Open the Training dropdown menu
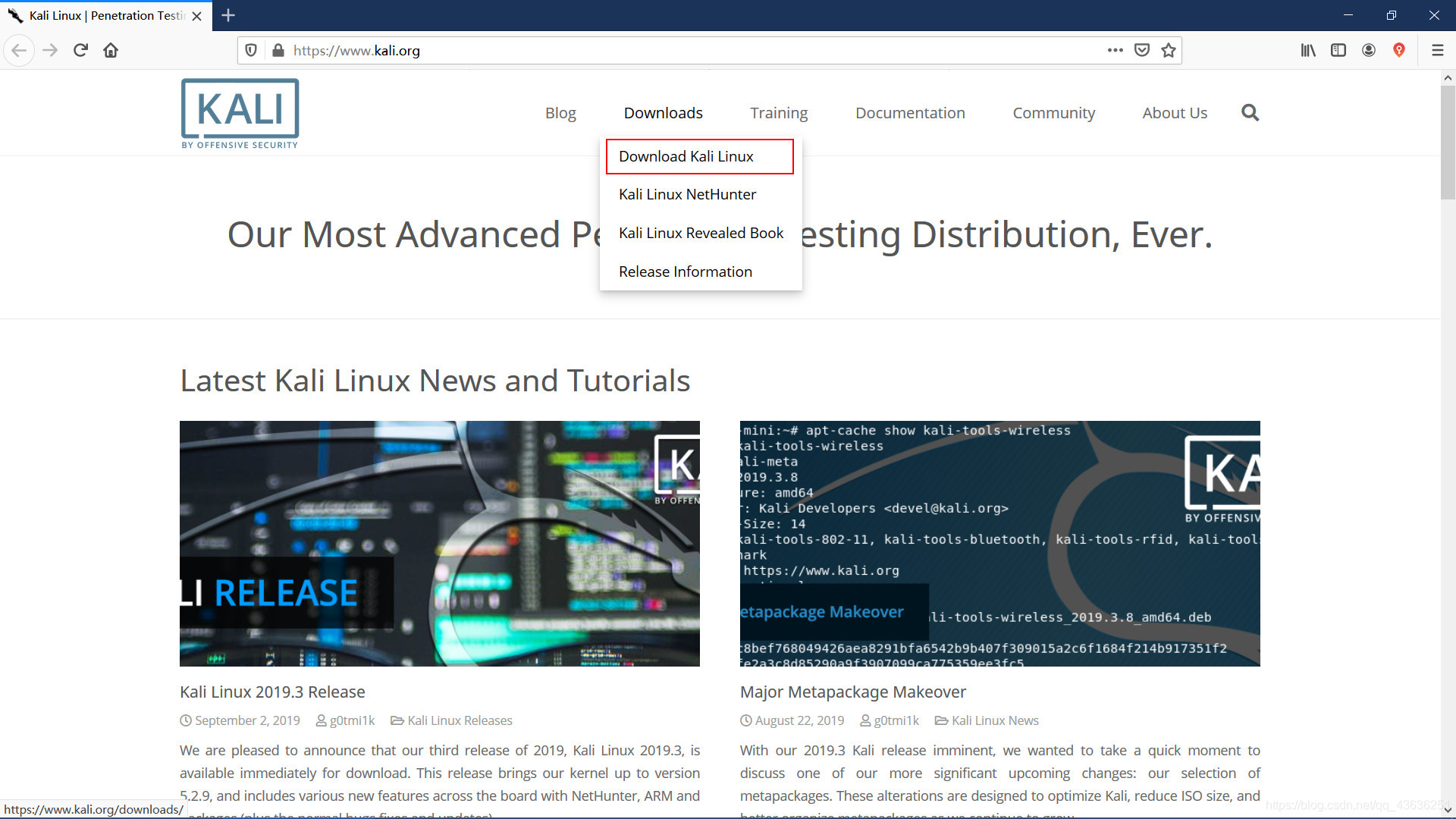 point(779,112)
